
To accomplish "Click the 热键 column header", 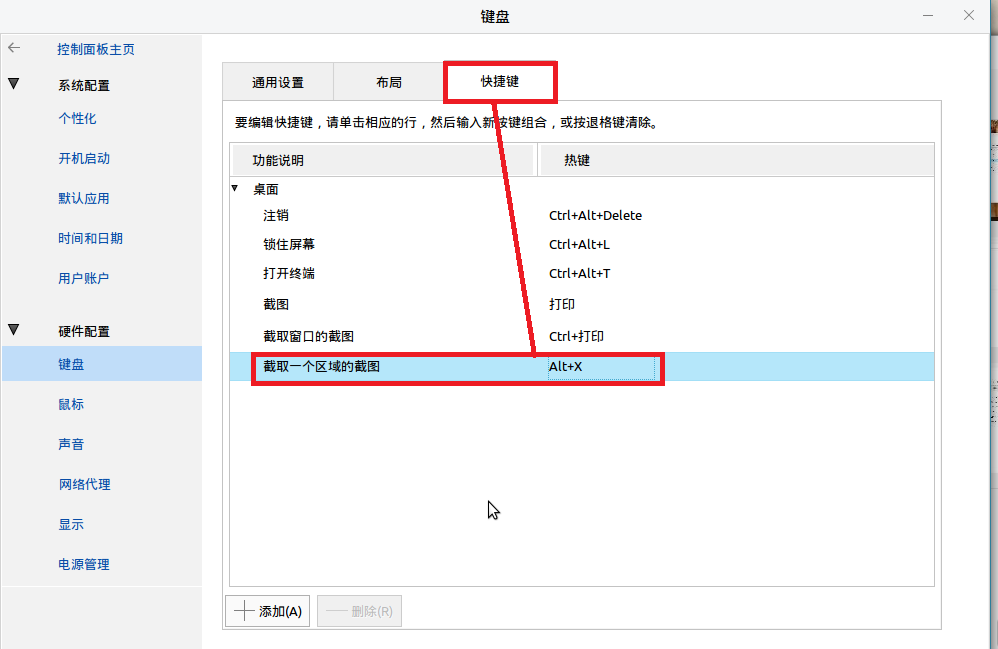I will pos(736,160).
